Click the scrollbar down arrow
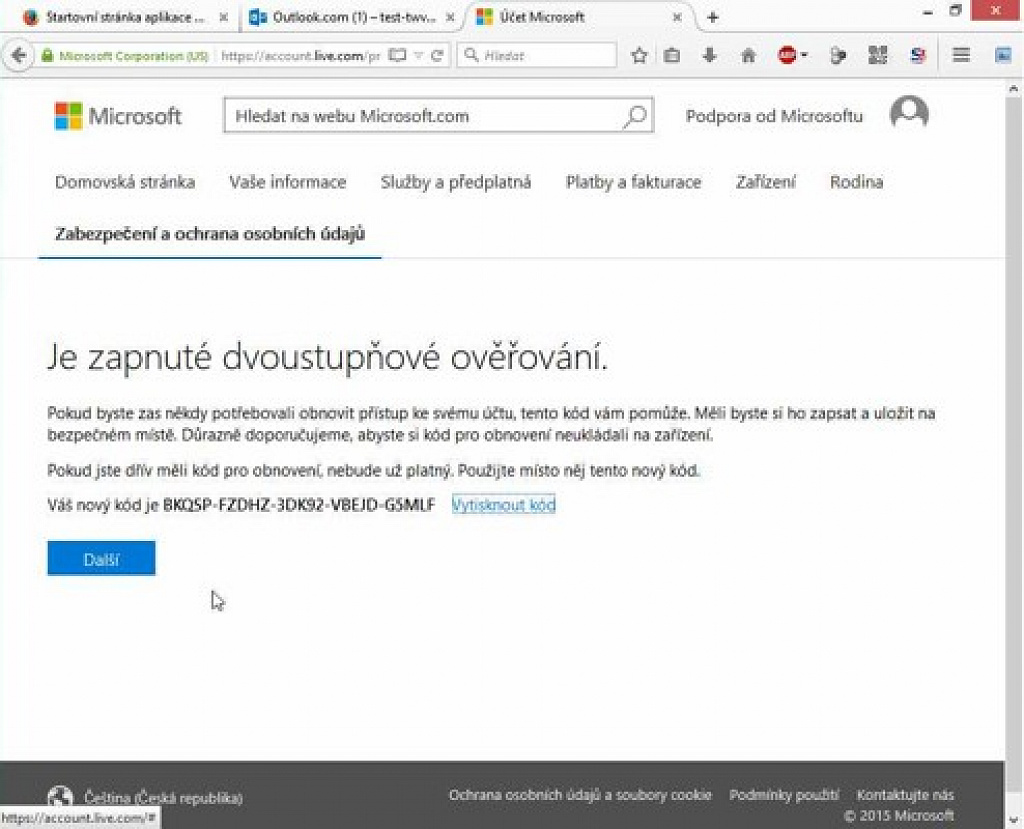 (x=1014, y=819)
